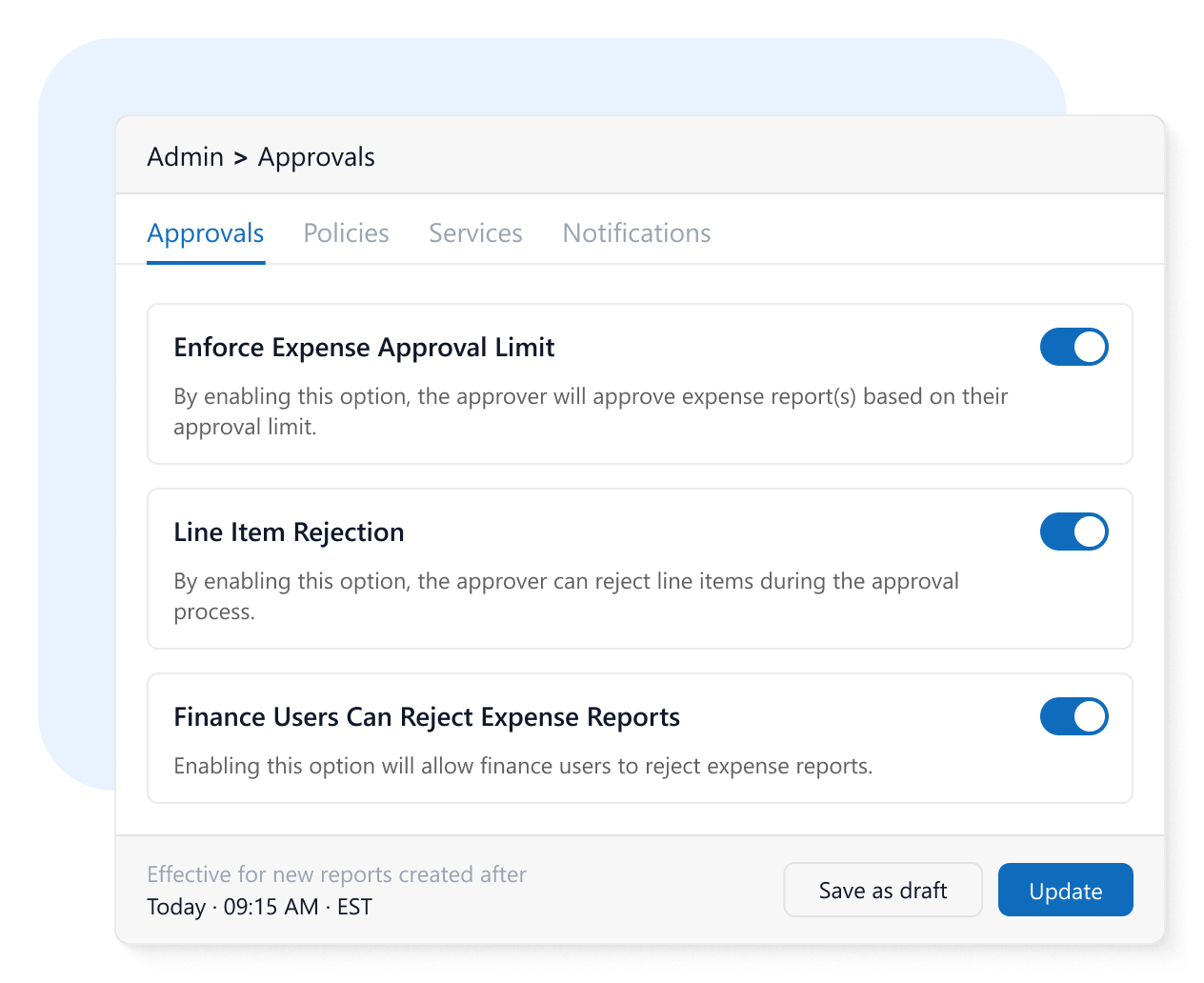Click the reject line items description
This screenshot has width=1204, height=983.
click(566, 596)
